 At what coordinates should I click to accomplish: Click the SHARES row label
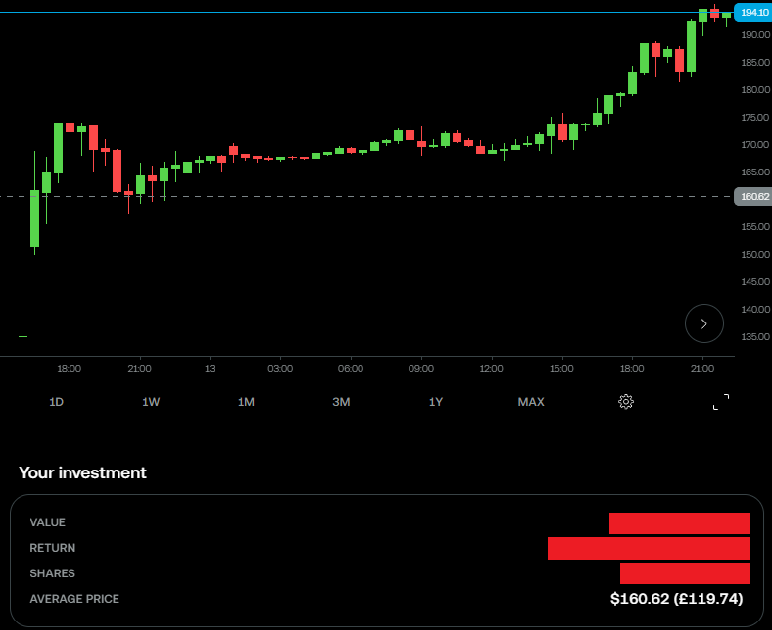coord(52,573)
